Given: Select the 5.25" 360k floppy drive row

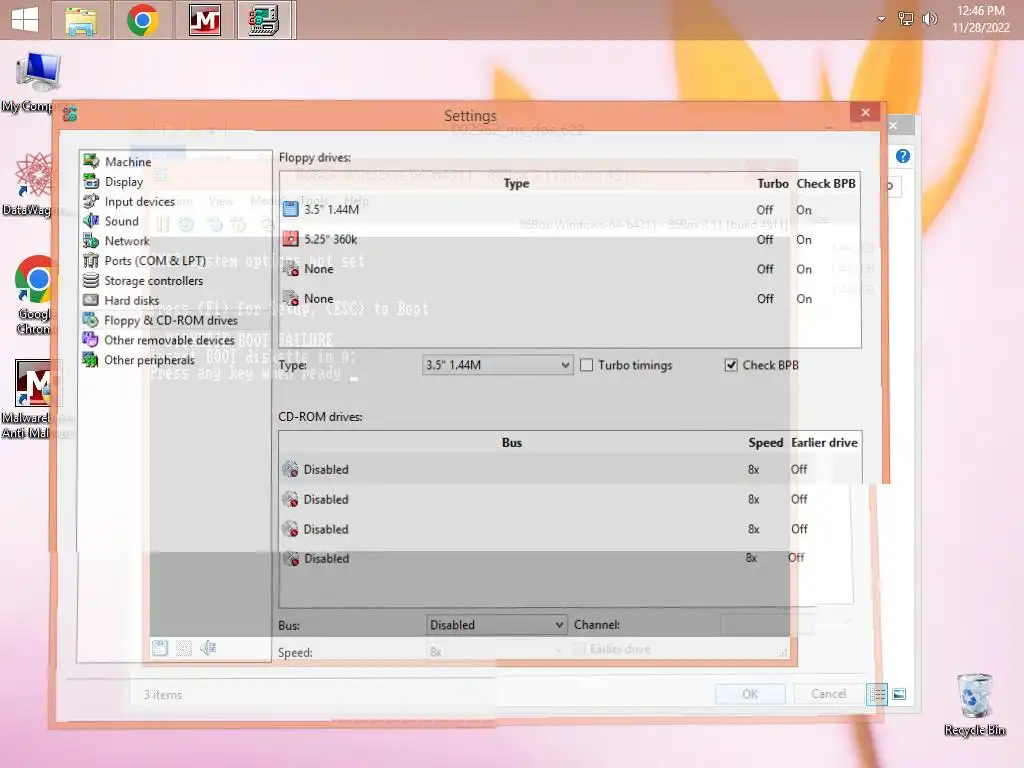Looking at the screenshot, I should point(569,239).
